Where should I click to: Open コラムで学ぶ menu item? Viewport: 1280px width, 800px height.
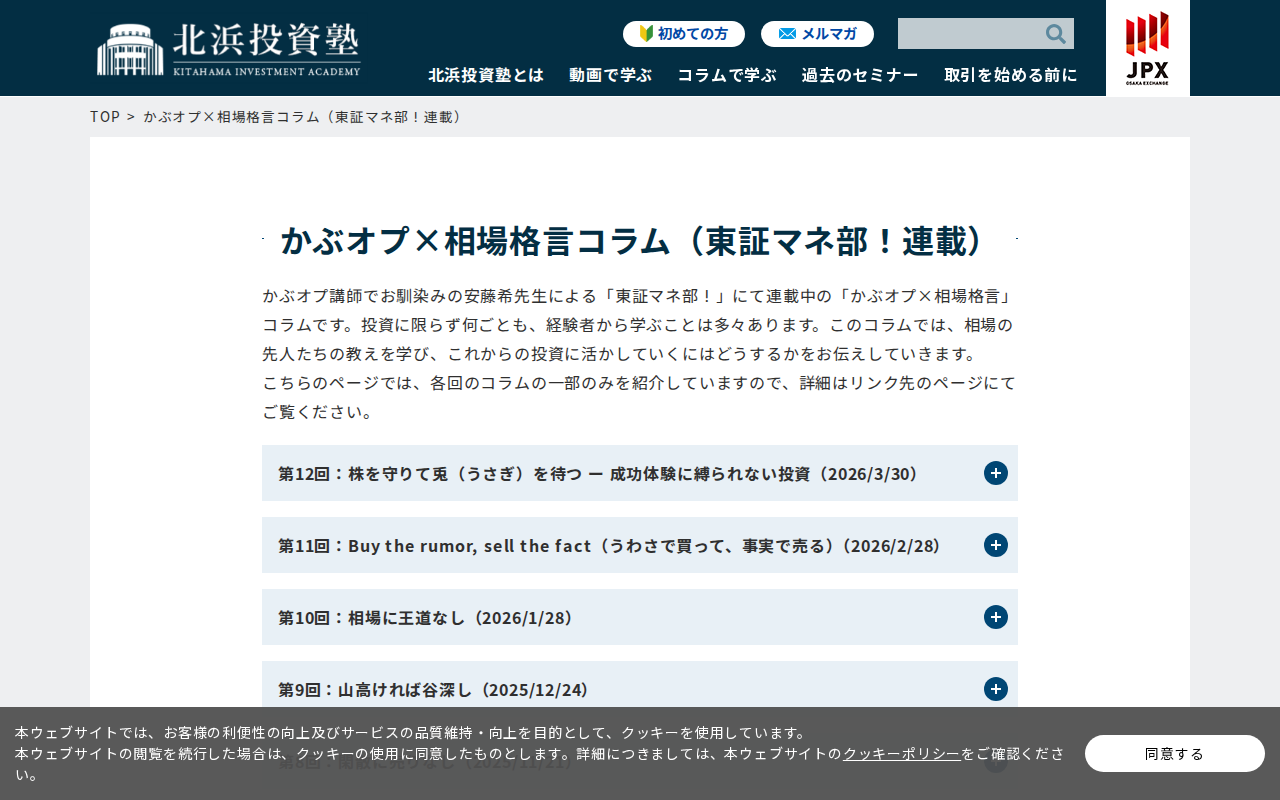pyautogui.click(x=727, y=75)
